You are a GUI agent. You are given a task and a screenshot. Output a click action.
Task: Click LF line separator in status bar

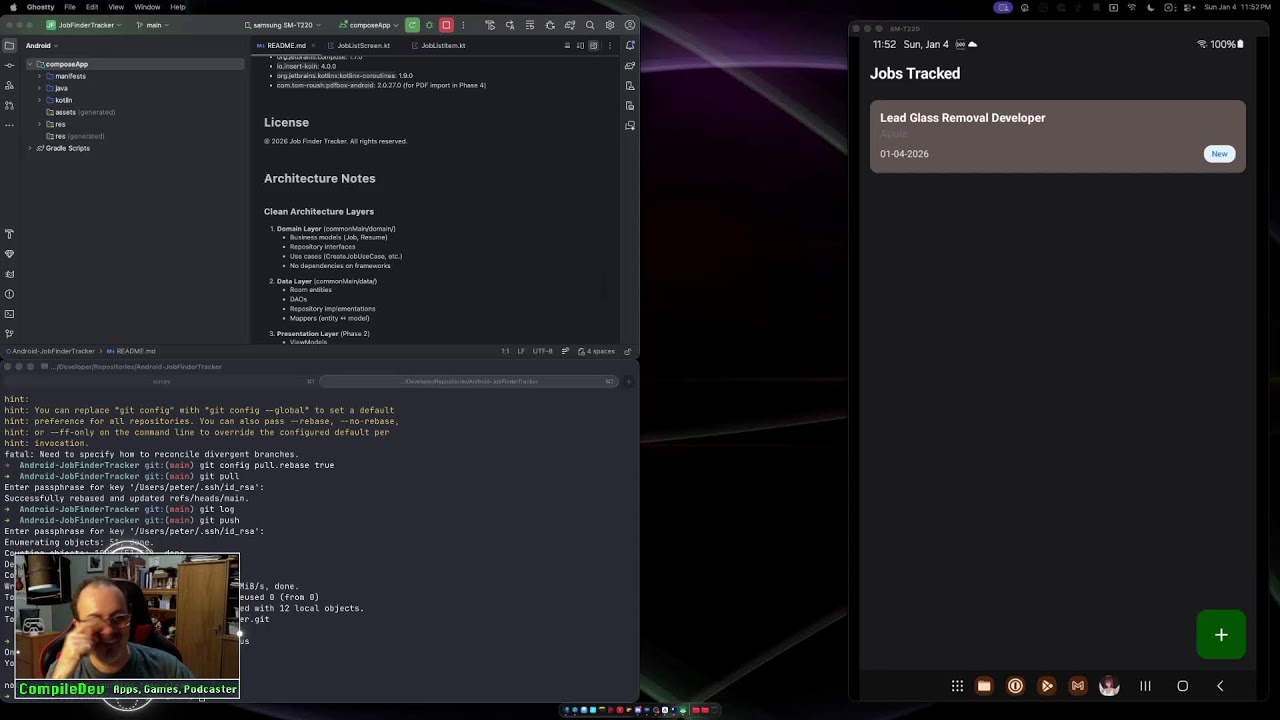click(521, 351)
